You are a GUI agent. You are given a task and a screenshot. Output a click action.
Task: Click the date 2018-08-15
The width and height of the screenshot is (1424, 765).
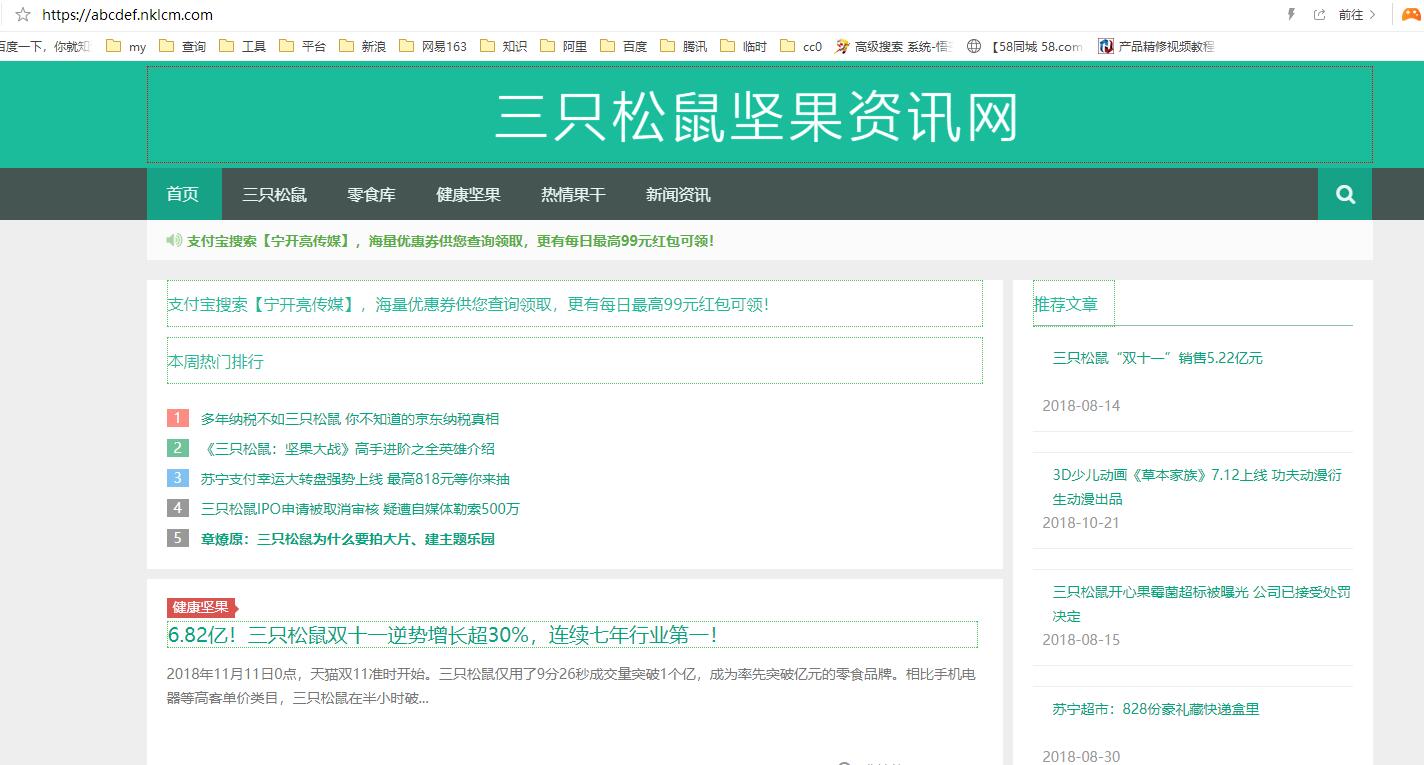(x=1081, y=640)
